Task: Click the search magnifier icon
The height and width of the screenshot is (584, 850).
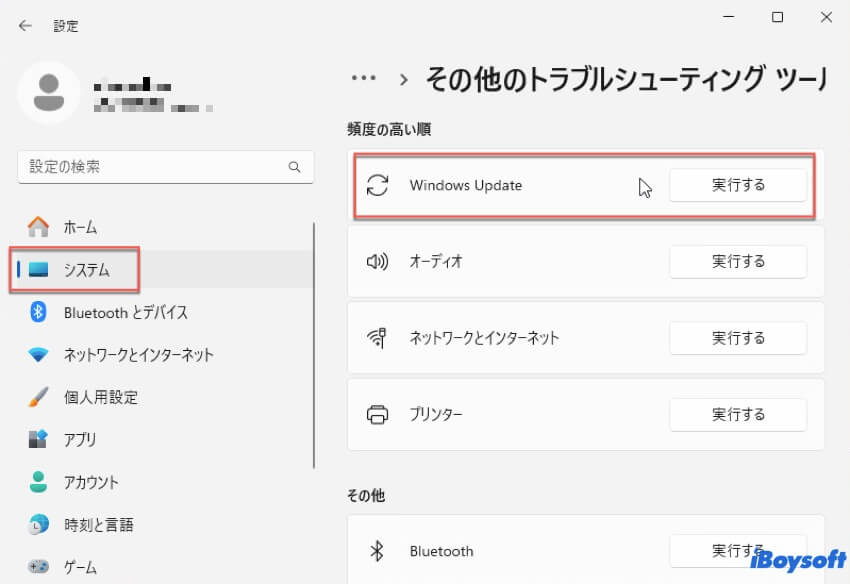Action: (294, 167)
